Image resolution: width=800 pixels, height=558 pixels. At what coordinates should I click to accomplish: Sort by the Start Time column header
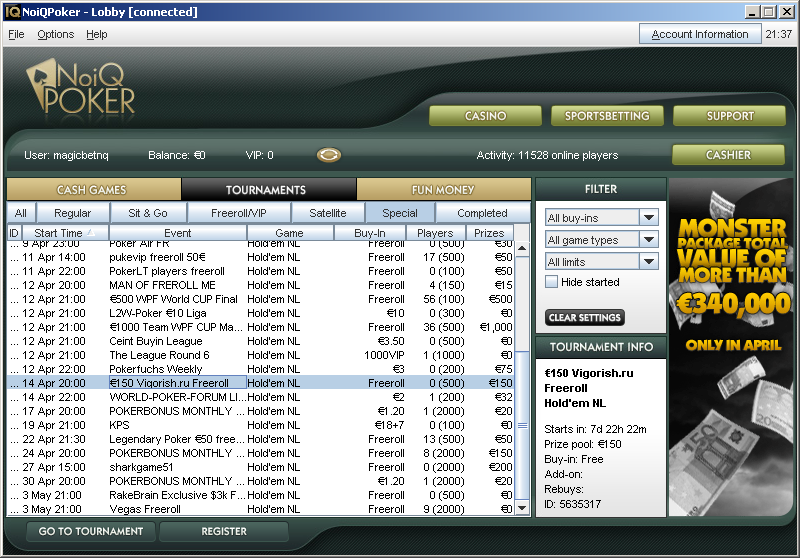click(x=65, y=233)
